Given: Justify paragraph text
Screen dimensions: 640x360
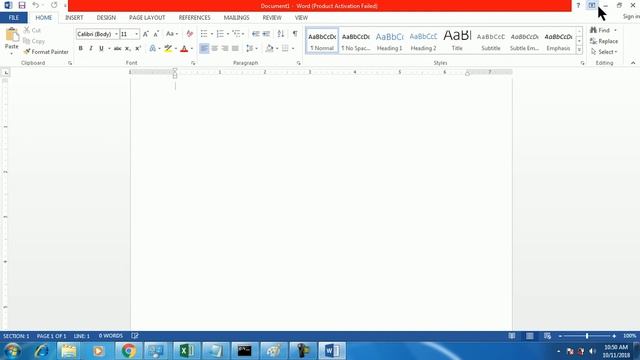Looking at the screenshot, I should pyautogui.click(x=235, y=49).
